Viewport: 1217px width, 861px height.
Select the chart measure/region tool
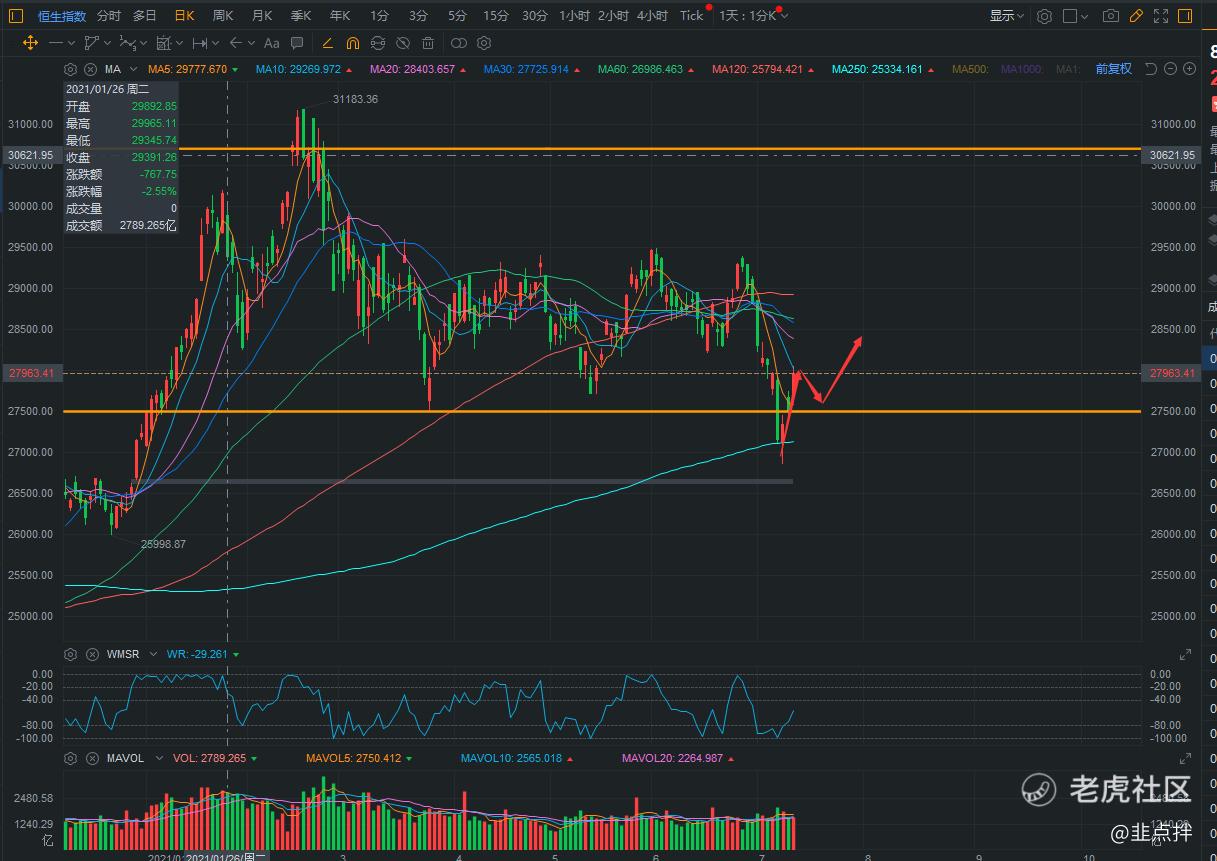point(163,43)
